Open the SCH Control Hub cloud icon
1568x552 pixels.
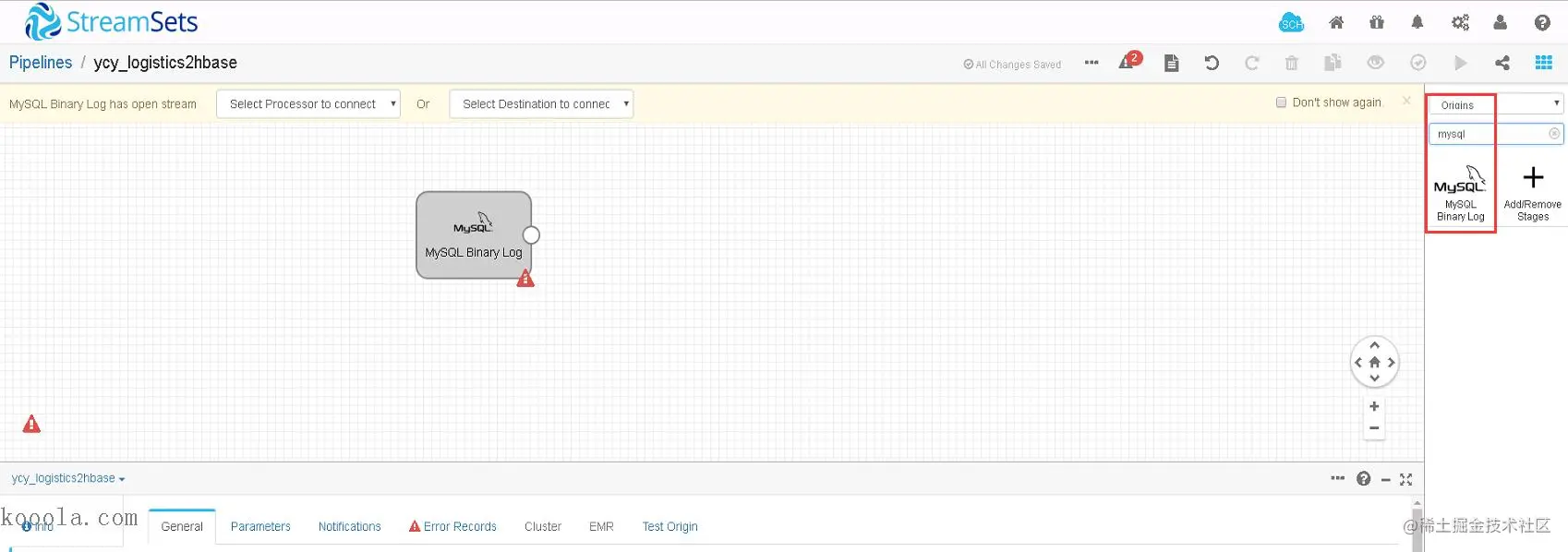1291,23
